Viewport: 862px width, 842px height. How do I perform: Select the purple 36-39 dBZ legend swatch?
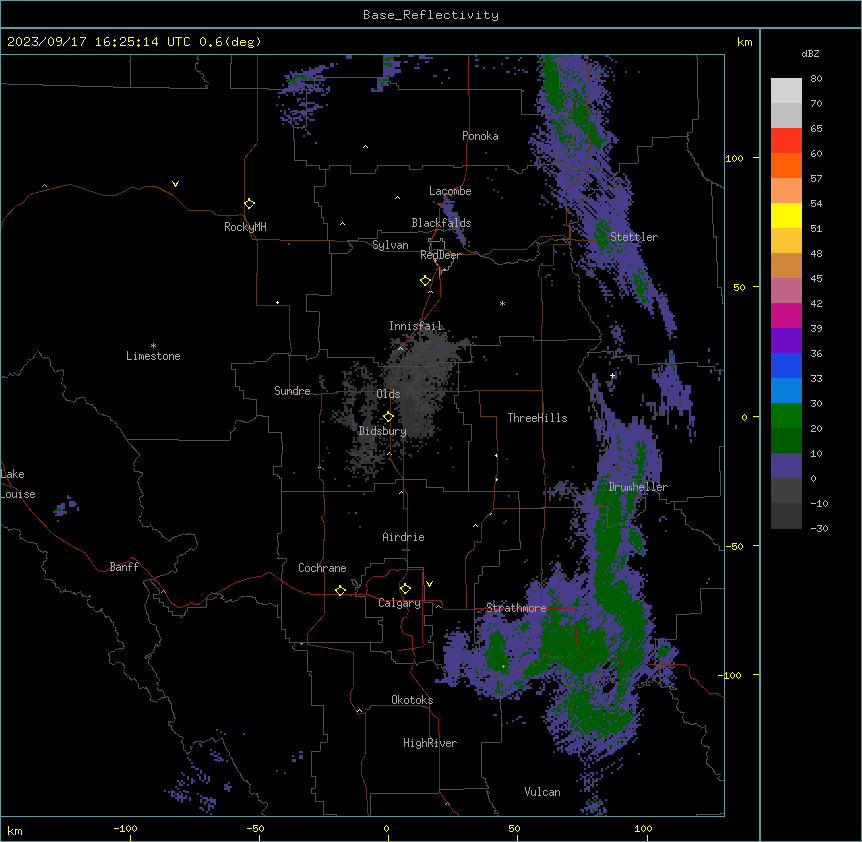pos(786,341)
